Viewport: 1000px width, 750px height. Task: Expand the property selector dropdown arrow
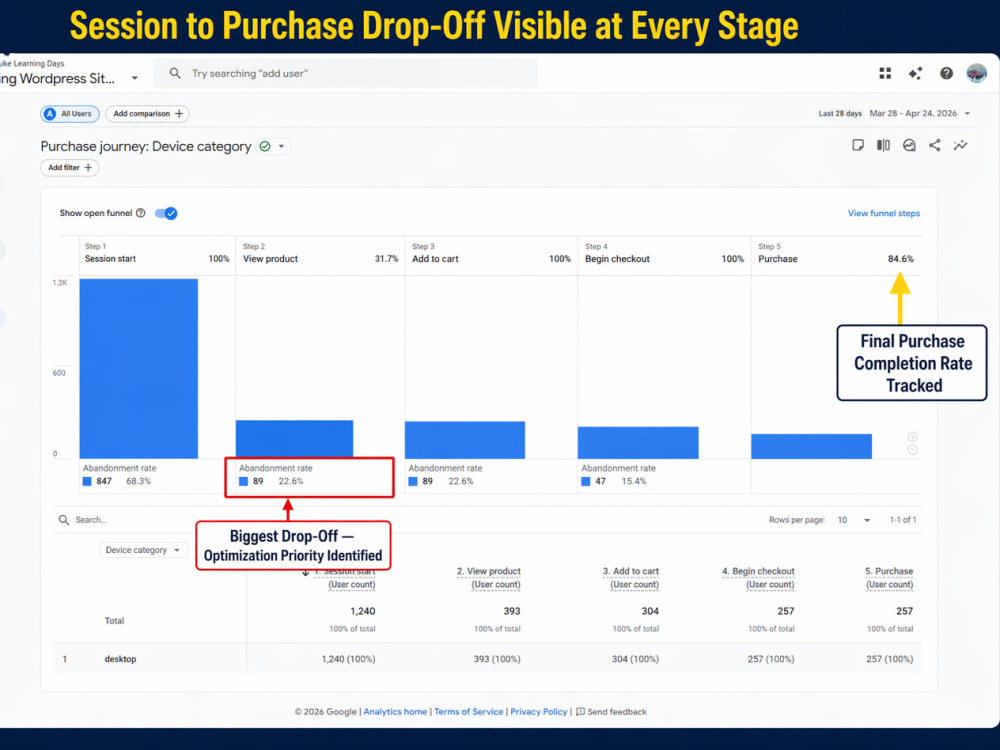tap(135, 78)
